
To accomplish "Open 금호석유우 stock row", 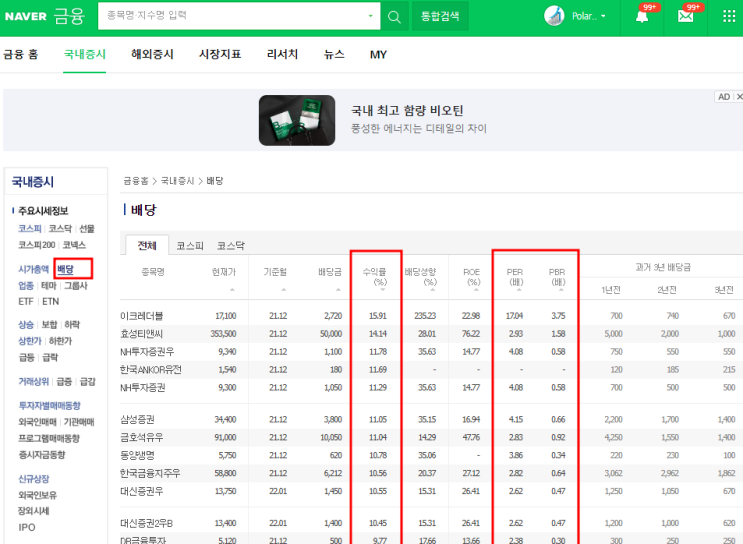I will pos(142,437).
